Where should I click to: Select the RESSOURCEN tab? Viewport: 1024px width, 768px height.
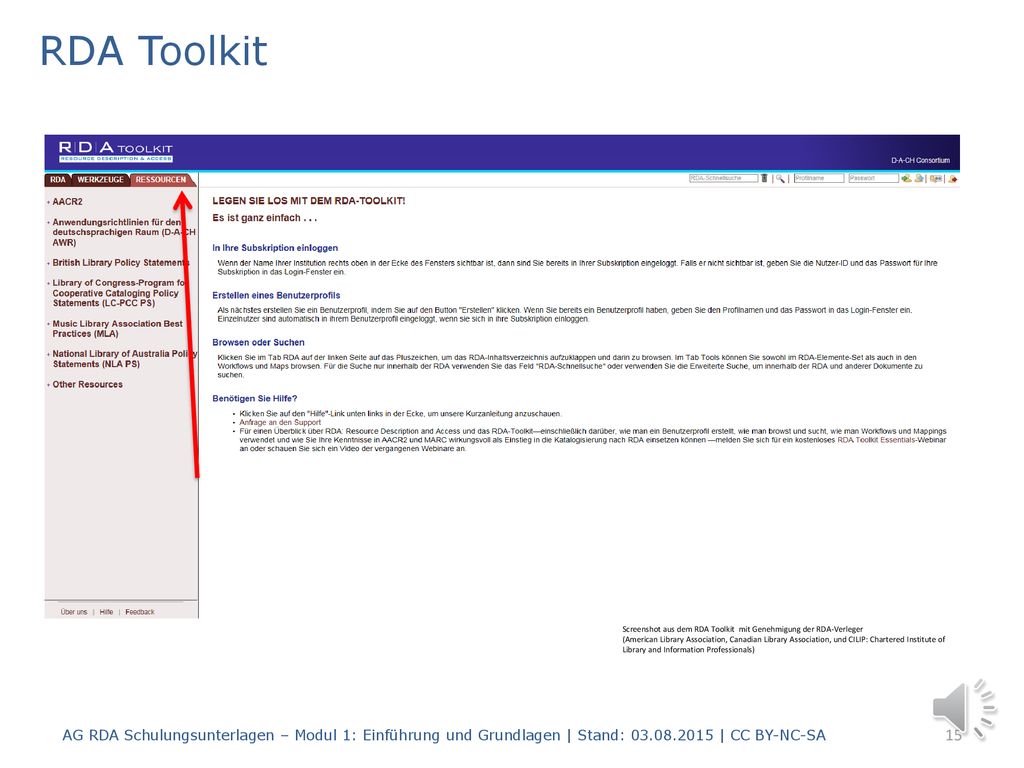161,180
